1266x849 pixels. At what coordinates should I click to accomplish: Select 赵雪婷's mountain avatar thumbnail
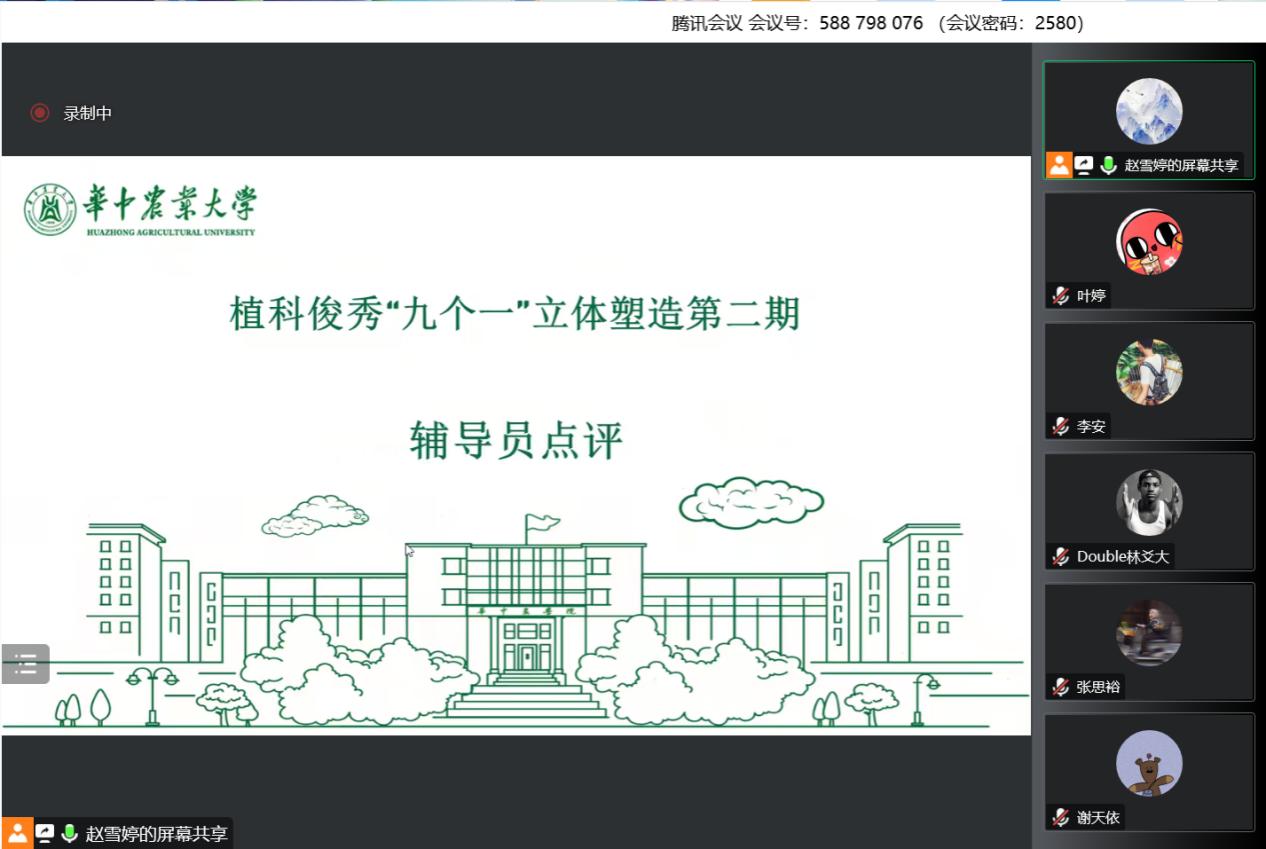tap(1149, 111)
